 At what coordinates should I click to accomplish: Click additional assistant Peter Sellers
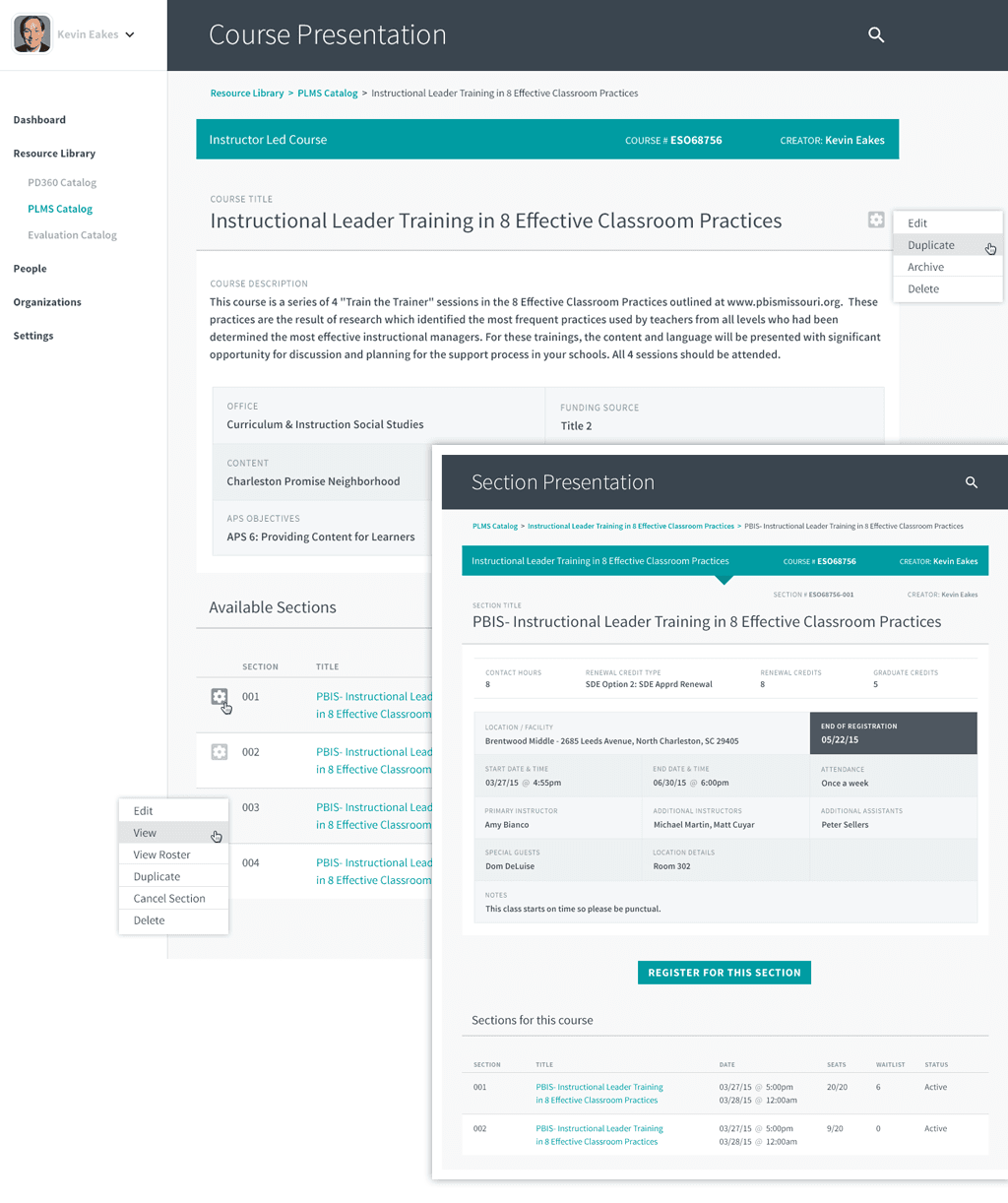coord(845,825)
